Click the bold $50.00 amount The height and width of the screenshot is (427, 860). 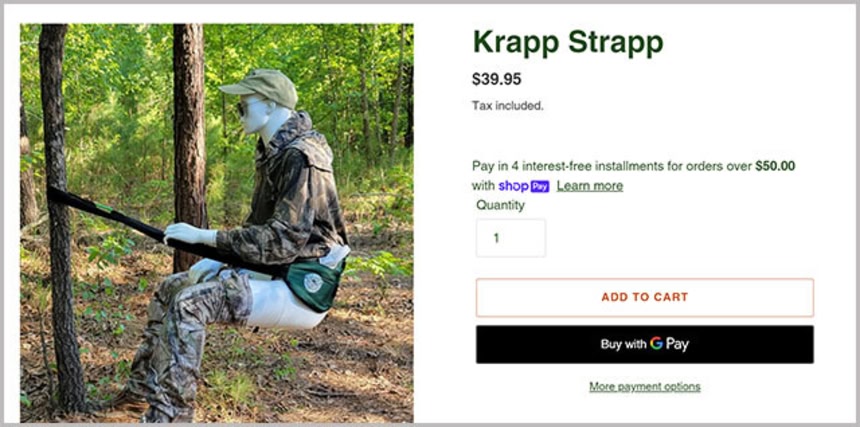[775, 166]
